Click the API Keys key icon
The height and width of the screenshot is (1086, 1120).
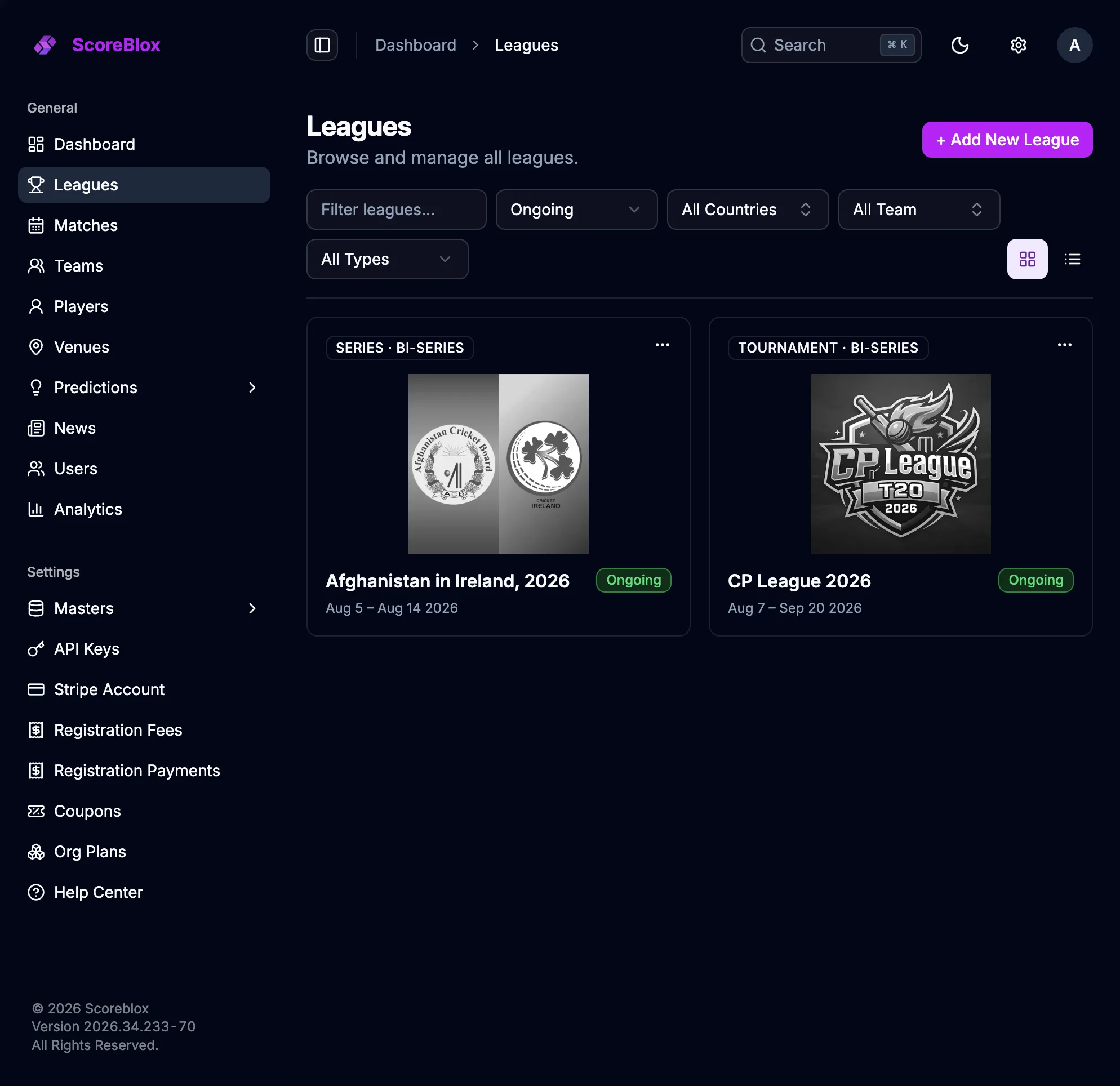click(x=36, y=649)
